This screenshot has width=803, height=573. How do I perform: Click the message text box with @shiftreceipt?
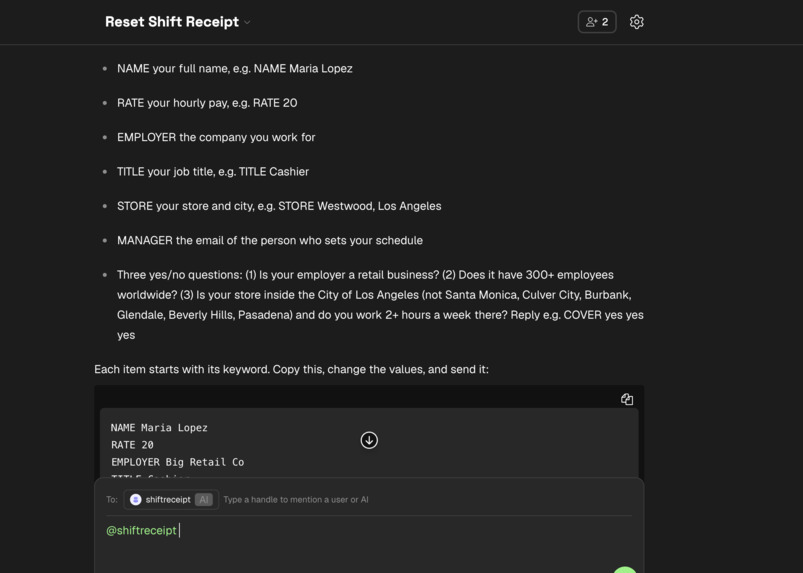(369, 531)
